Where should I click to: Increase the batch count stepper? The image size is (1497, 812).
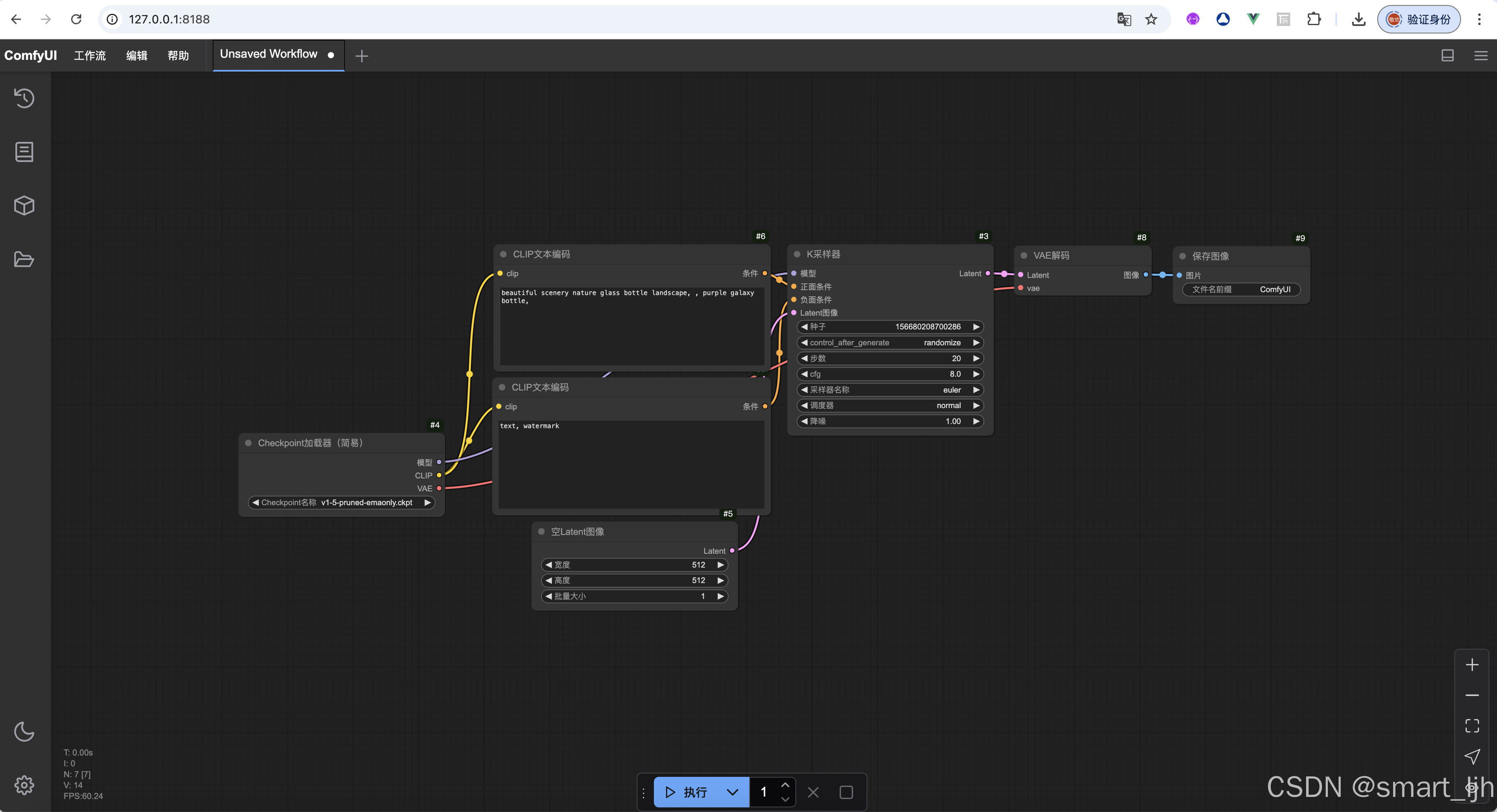point(785,785)
